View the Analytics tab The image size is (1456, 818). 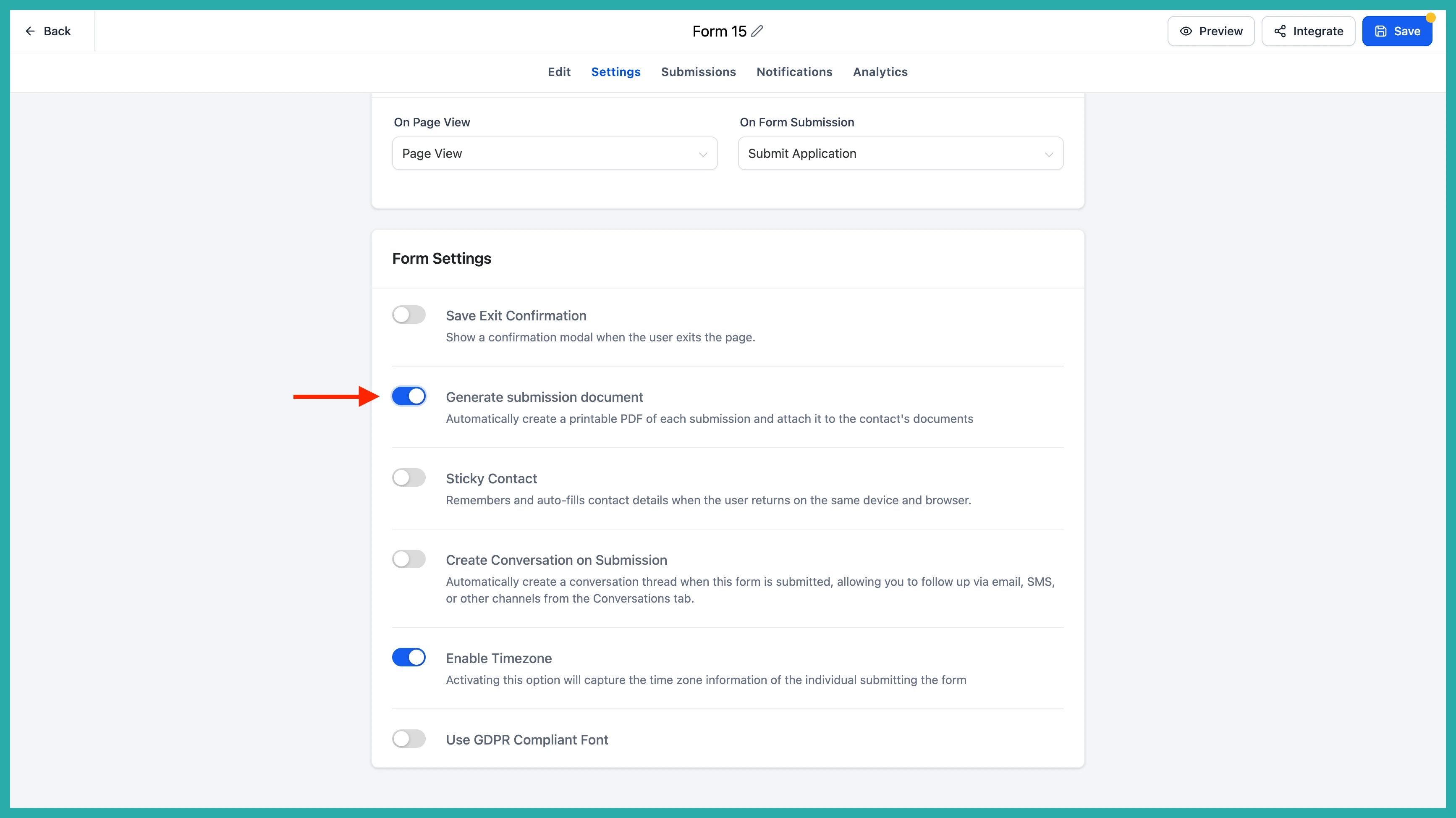pos(880,72)
